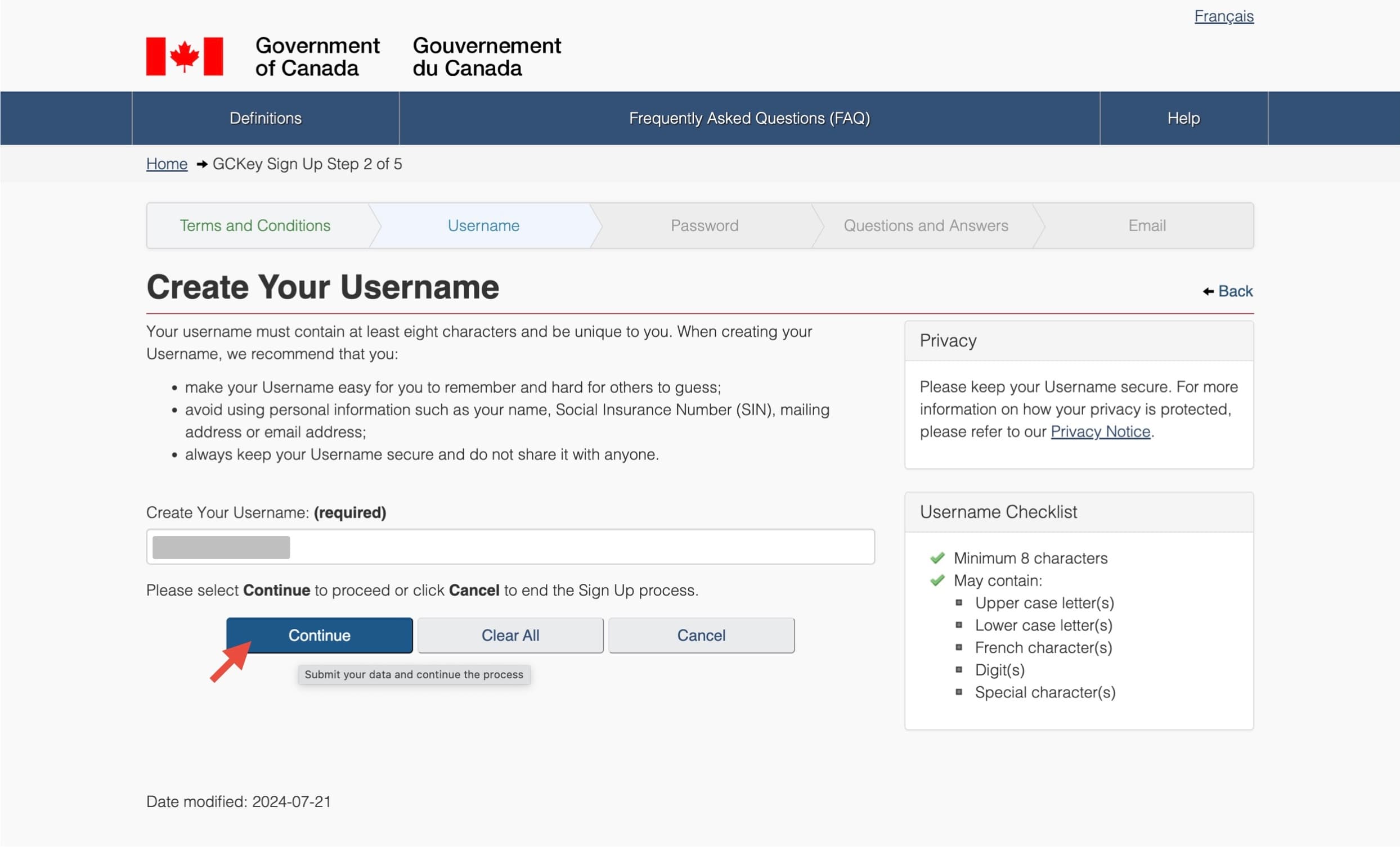Select the Username step tab
Viewport: 1400px width, 847px height.
tap(483, 226)
